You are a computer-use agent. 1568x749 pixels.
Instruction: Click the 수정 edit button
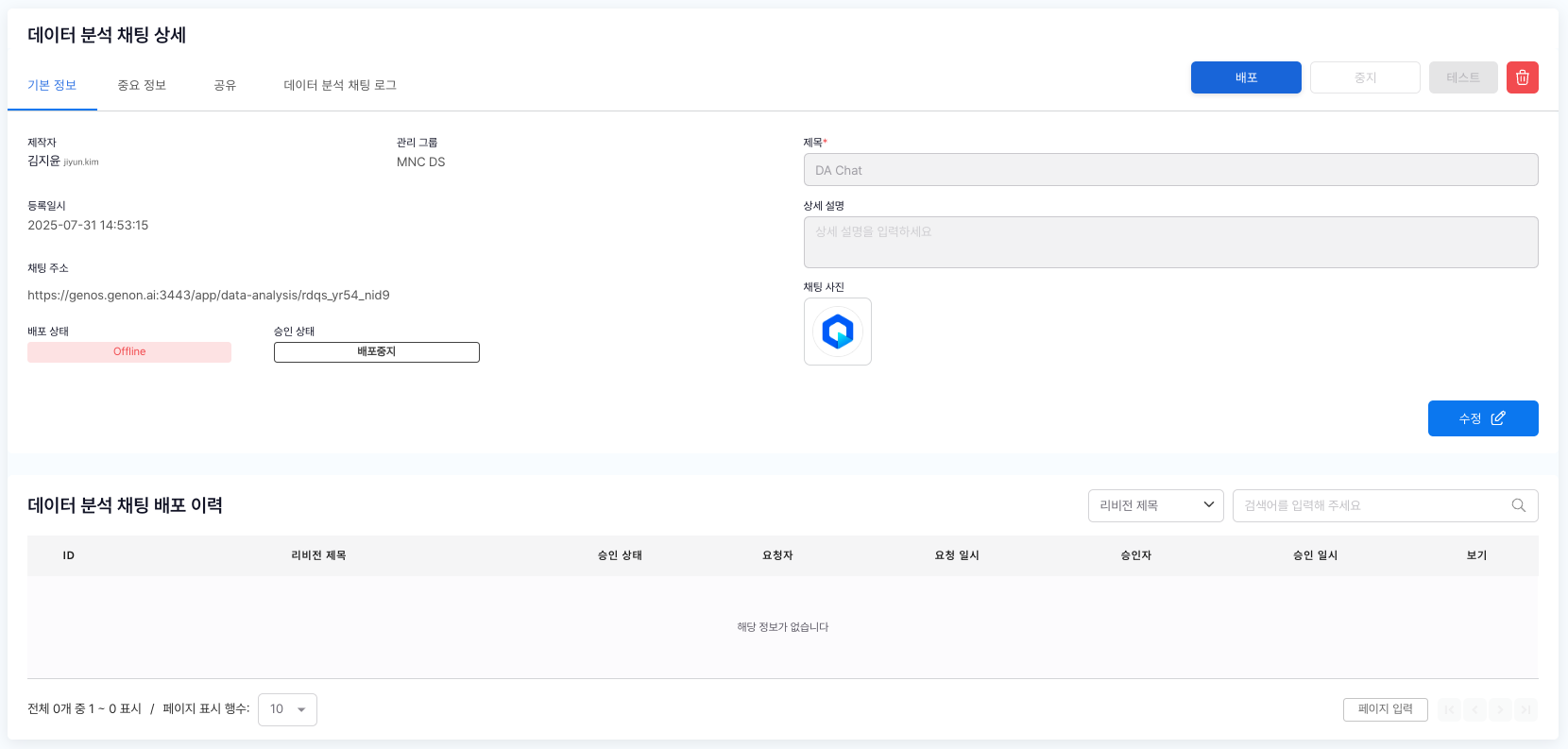click(1482, 418)
